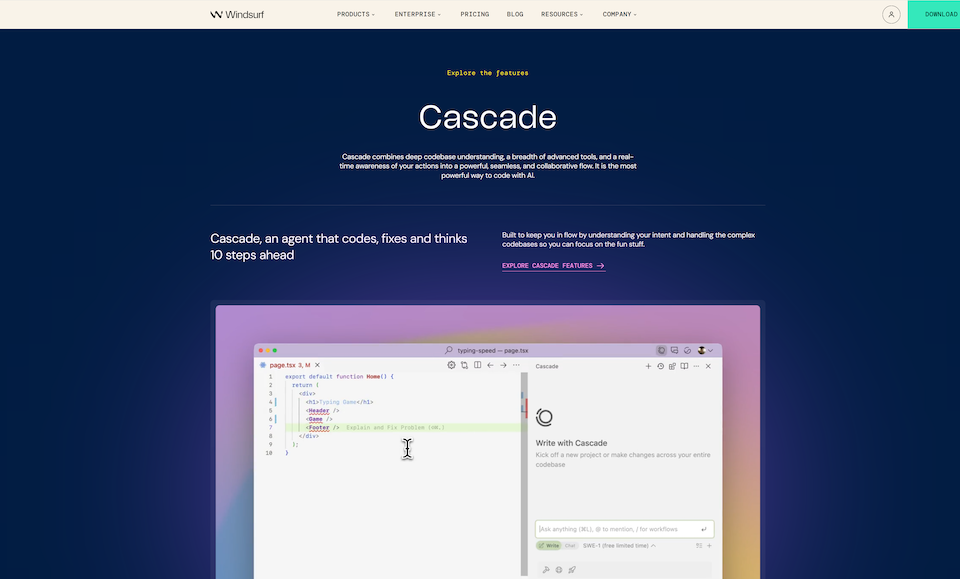The height and width of the screenshot is (579, 960).
Task: Click the Cascade swirl logo
Action: 544,417
